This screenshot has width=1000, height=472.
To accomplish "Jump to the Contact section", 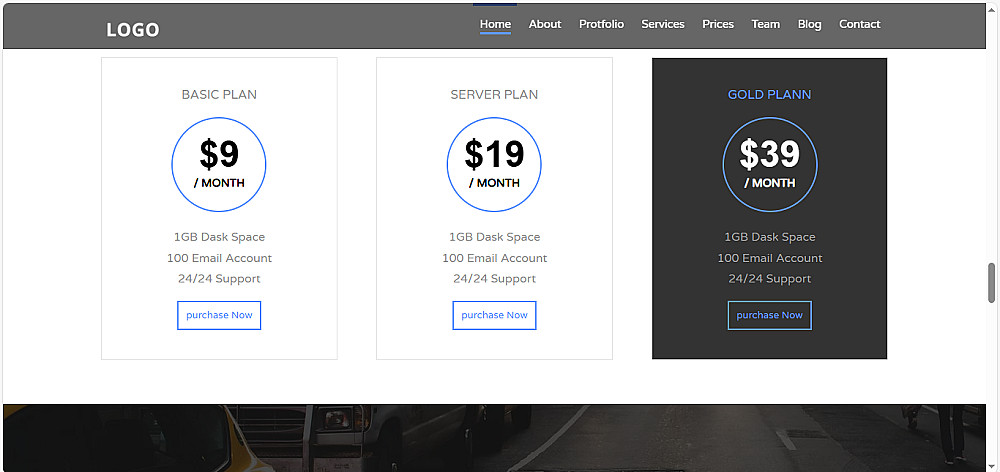I will pyautogui.click(x=860, y=24).
